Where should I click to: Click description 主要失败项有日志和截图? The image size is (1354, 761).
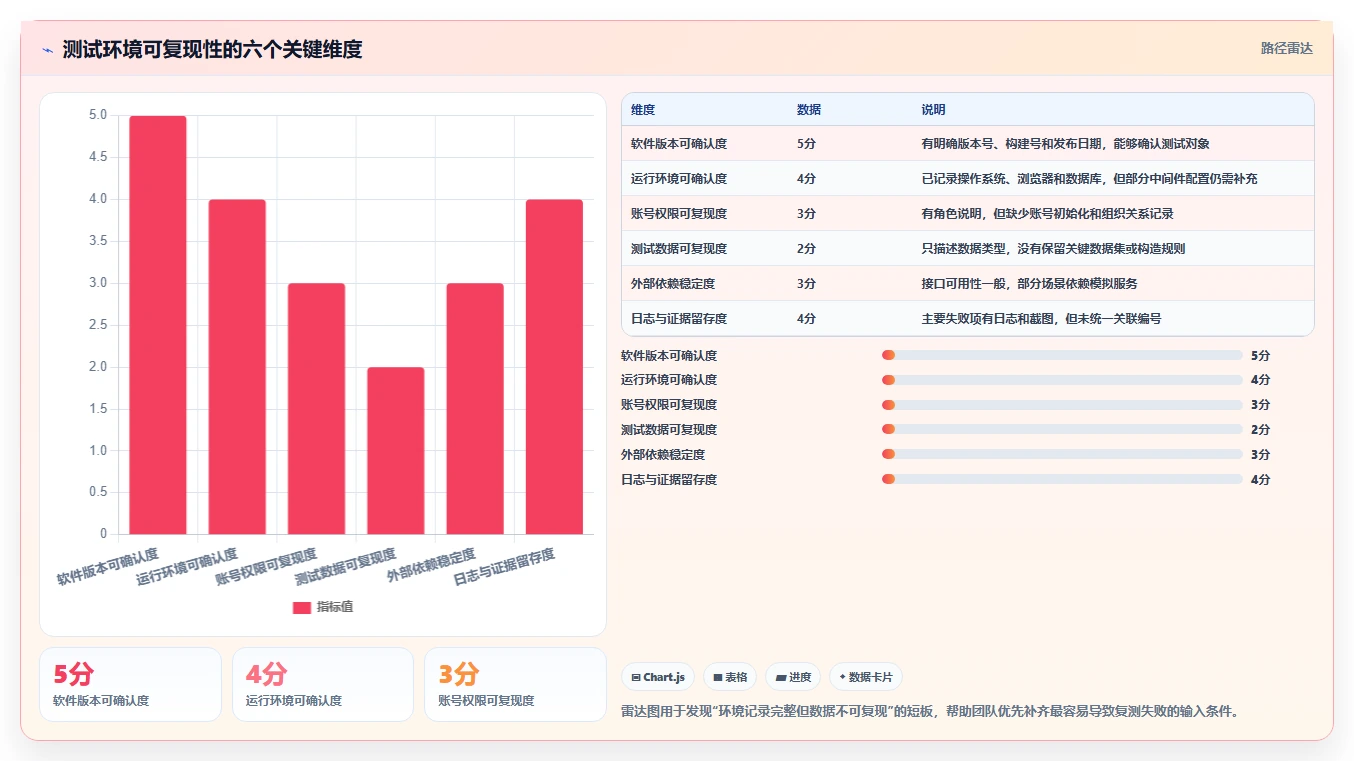tap(1041, 319)
